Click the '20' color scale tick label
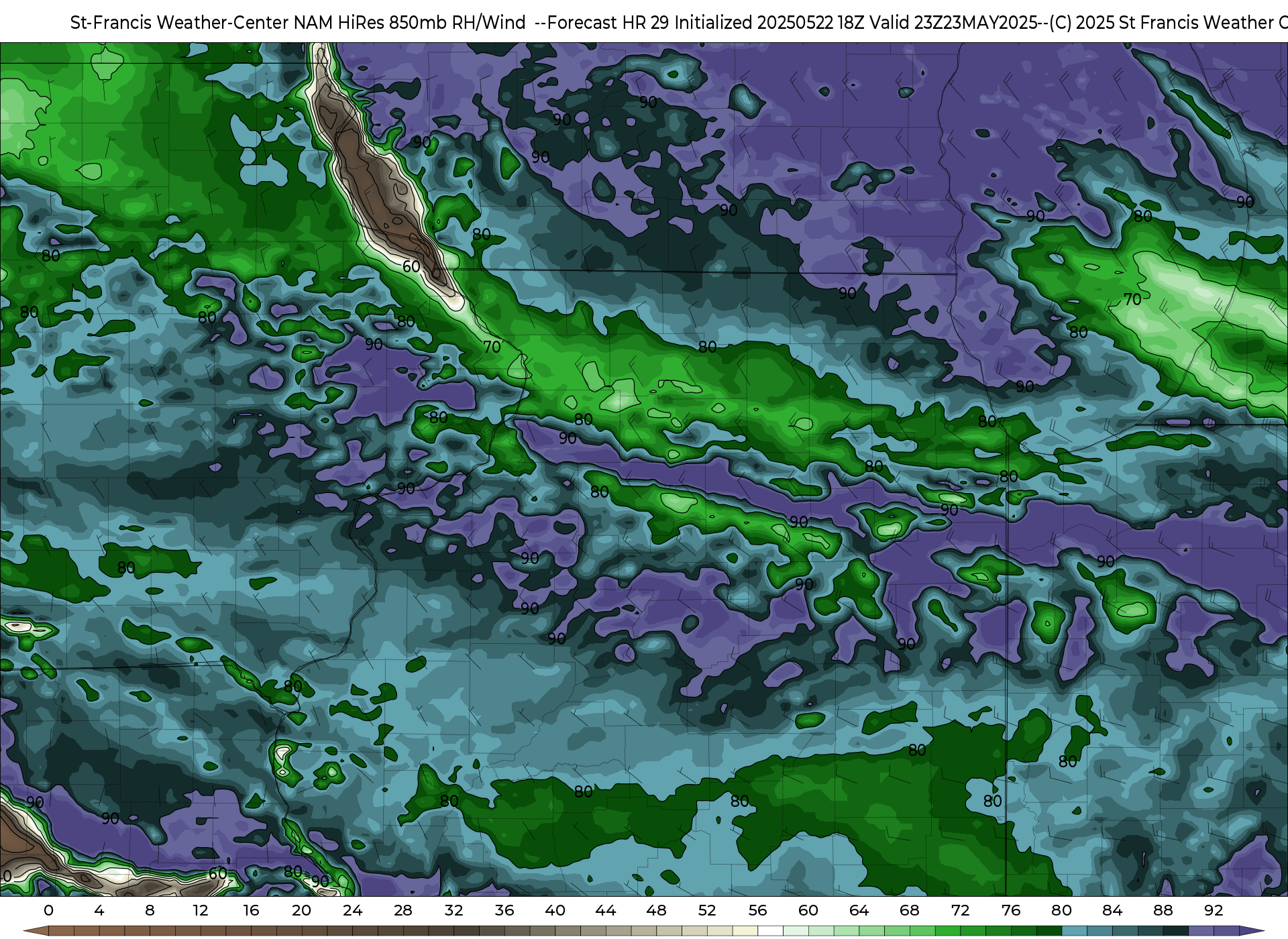Viewport: 1288px width, 939px height. pos(301,910)
